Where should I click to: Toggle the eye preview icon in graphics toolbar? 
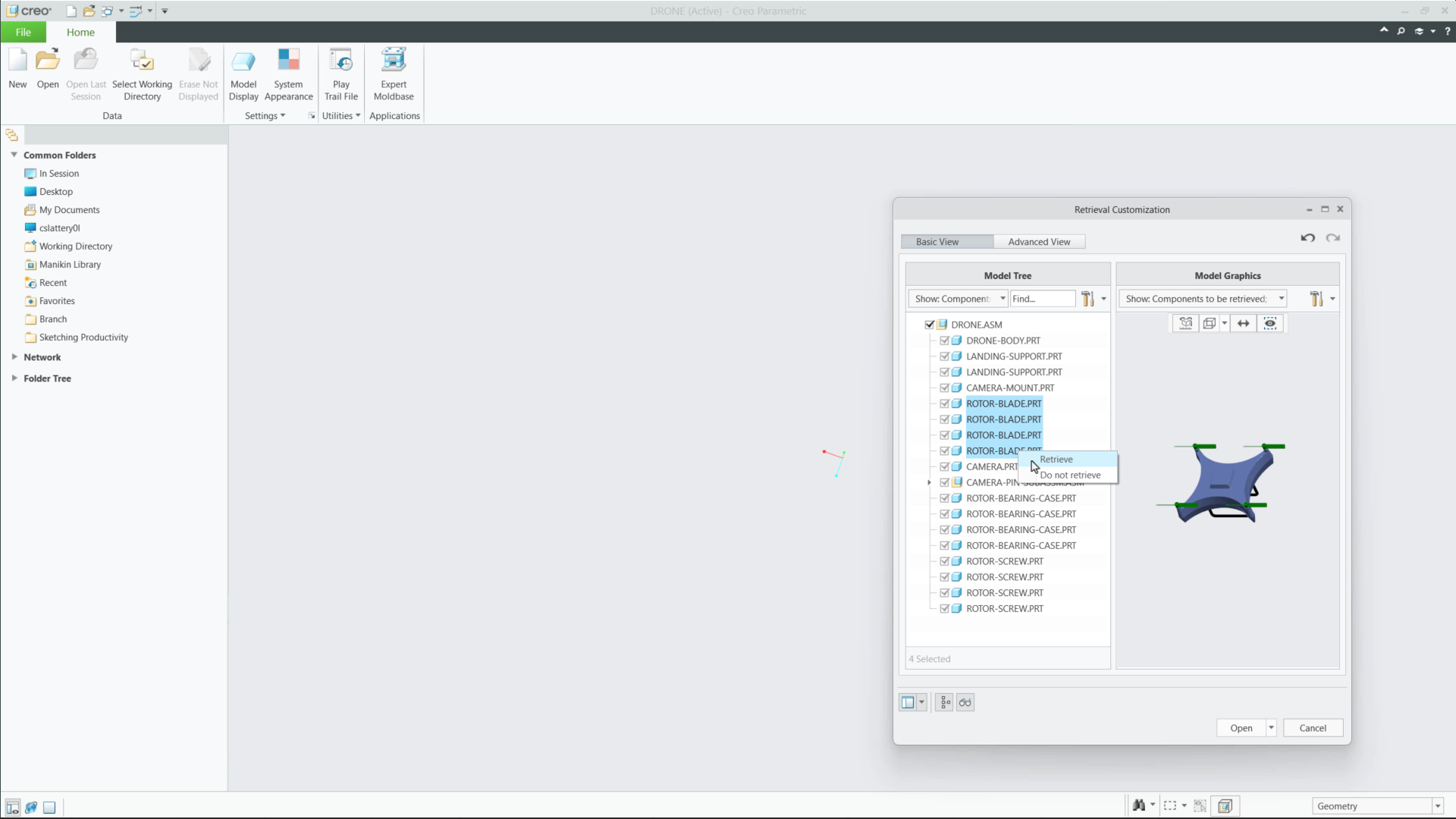coord(1270,323)
